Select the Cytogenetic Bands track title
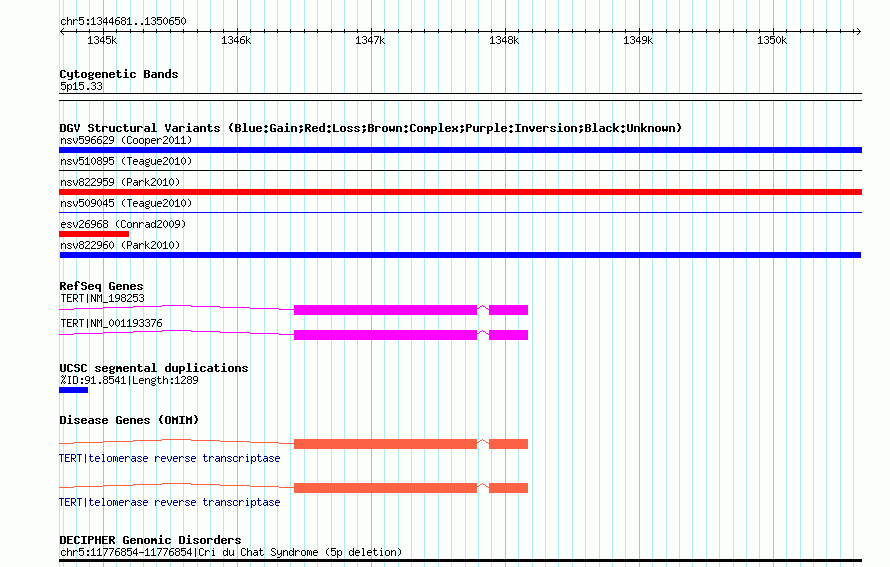 point(119,74)
